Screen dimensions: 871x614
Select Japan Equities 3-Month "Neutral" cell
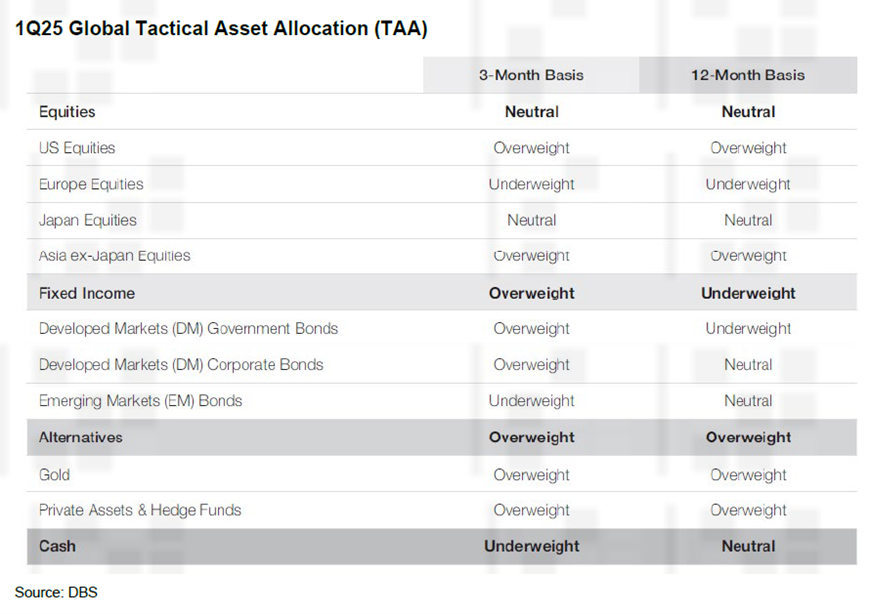532,220
